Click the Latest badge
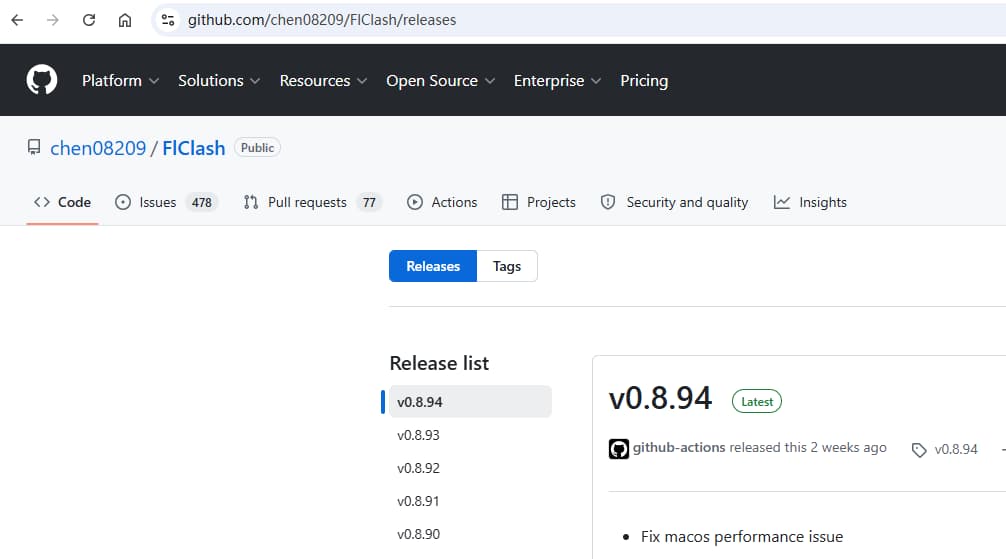 (x=756, y=402)
